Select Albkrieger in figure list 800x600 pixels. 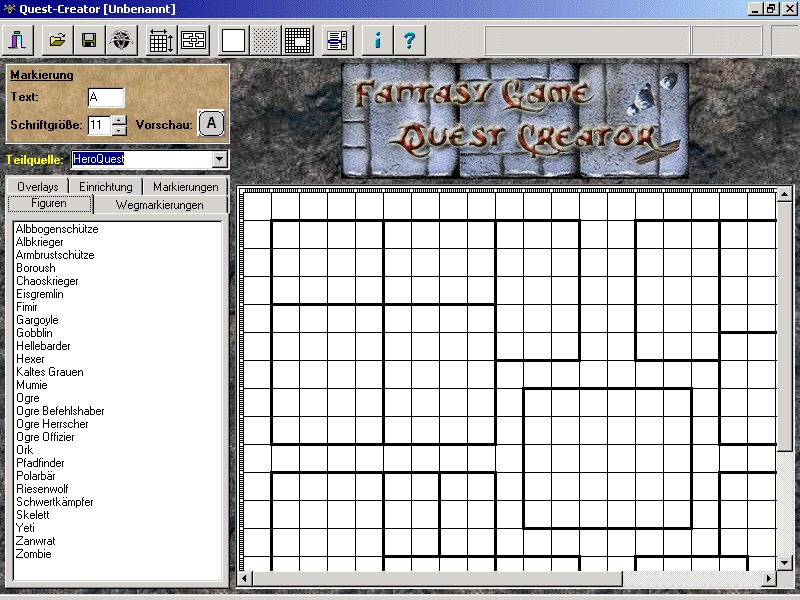pos(40,242)
